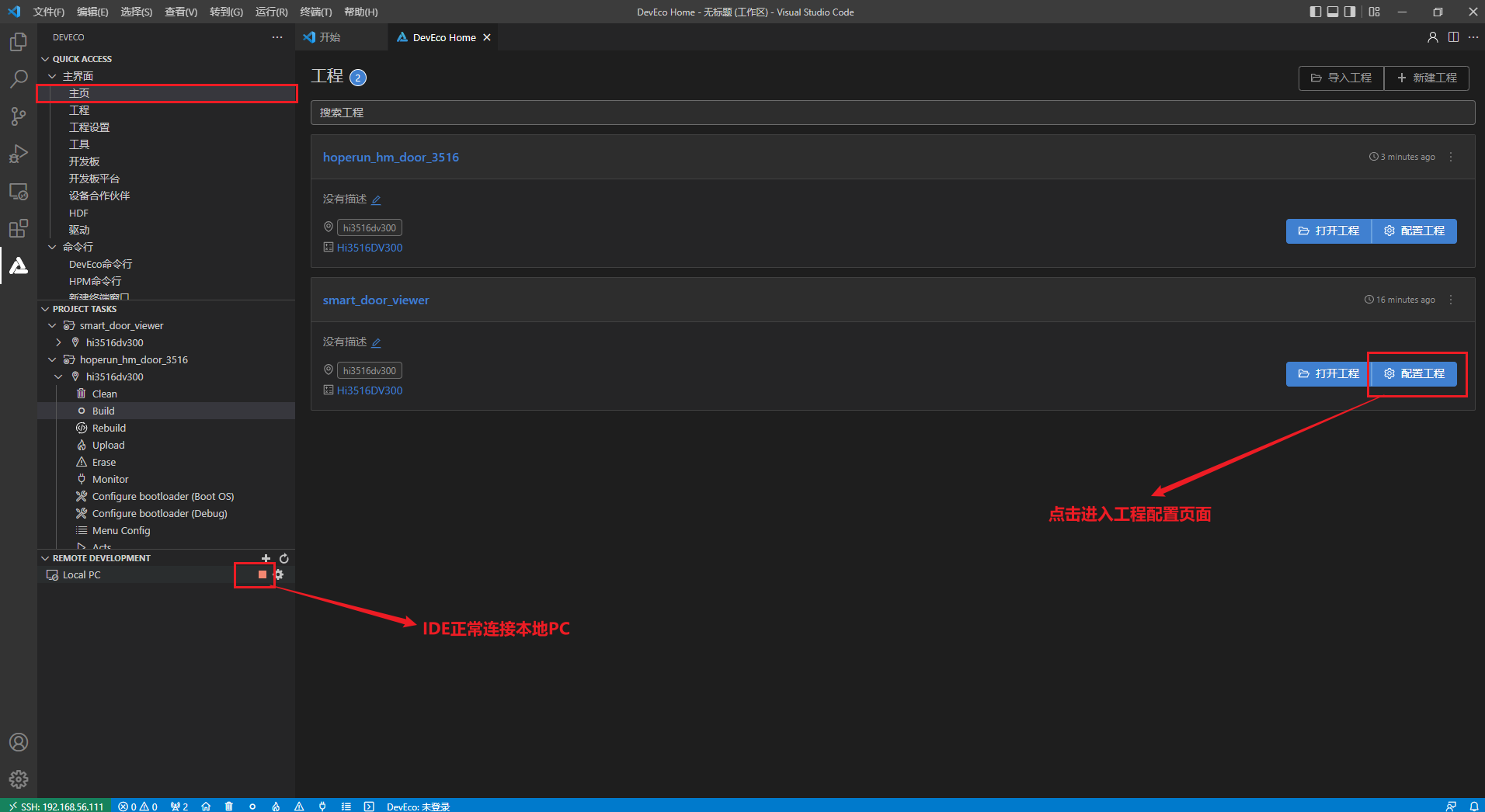
Task: Open the Remote Explorer view
Action: [x=19, y=191]
